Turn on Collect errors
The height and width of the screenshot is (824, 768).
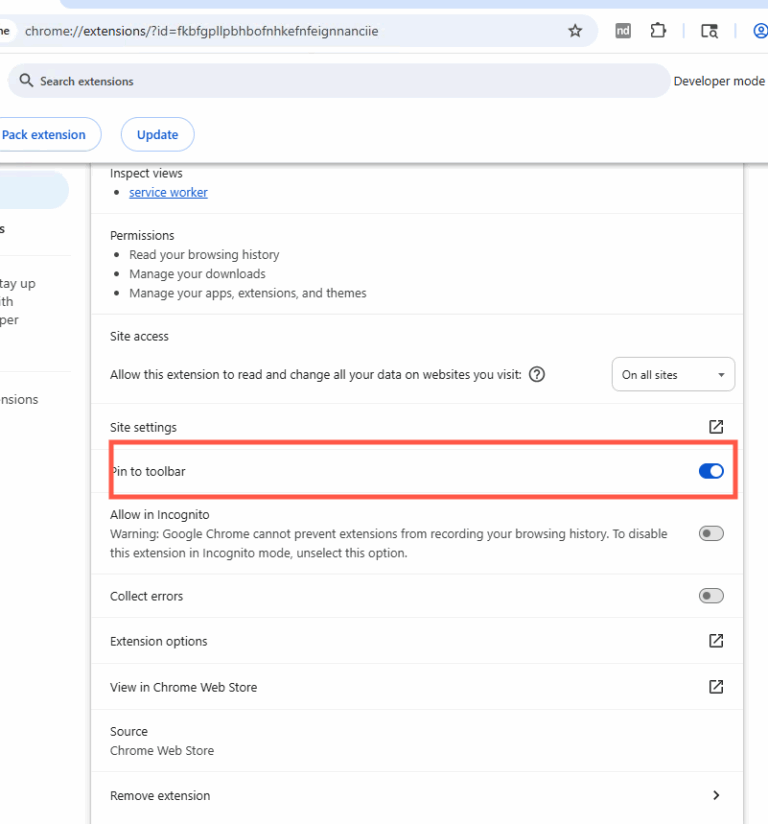(711, 595)
